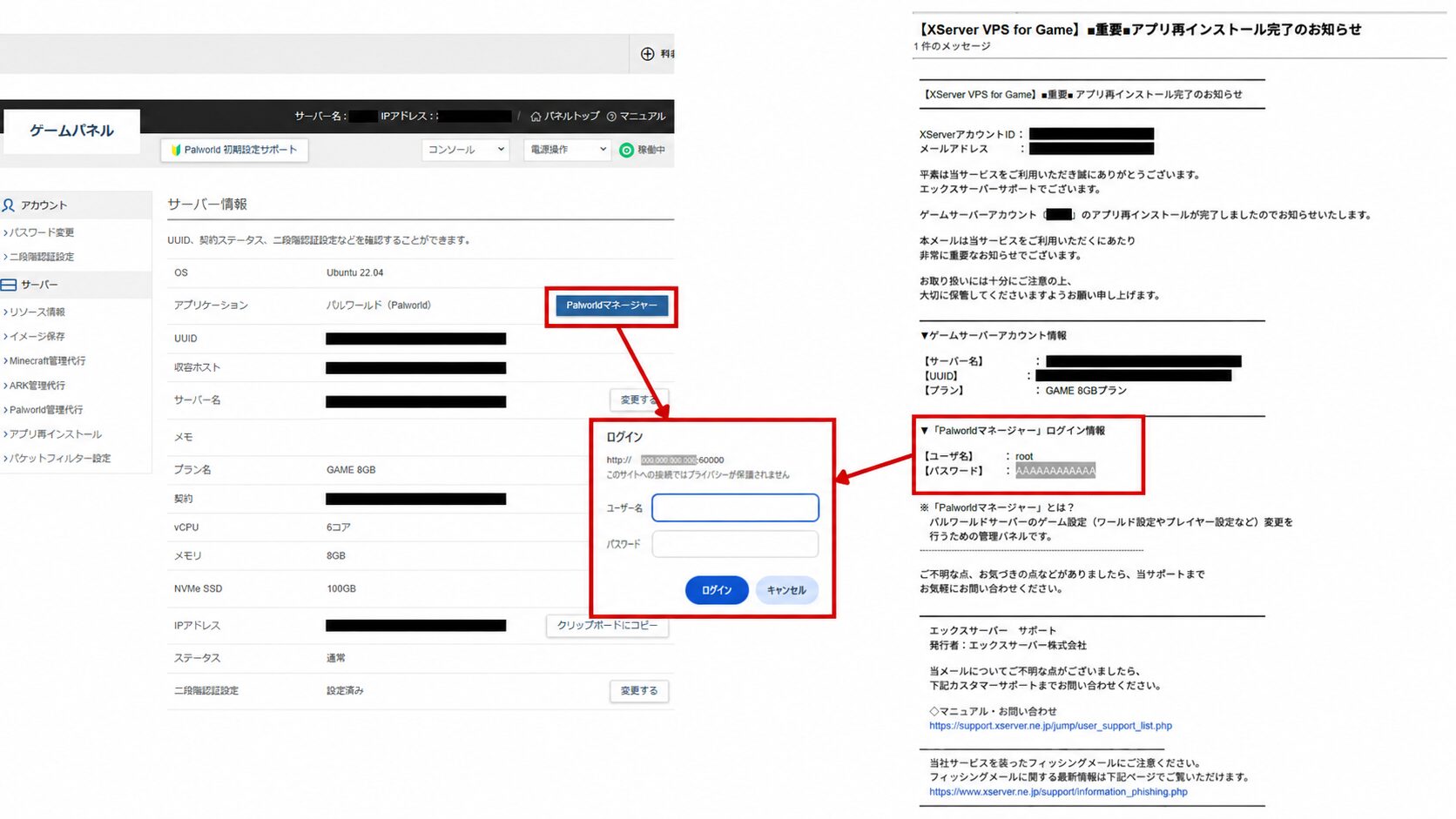The height and width of the screenshot is (819, 1456).
Task: Click the ▼ゲームサーバーアカウント情報 heading in email
Action: click(993, 336)
